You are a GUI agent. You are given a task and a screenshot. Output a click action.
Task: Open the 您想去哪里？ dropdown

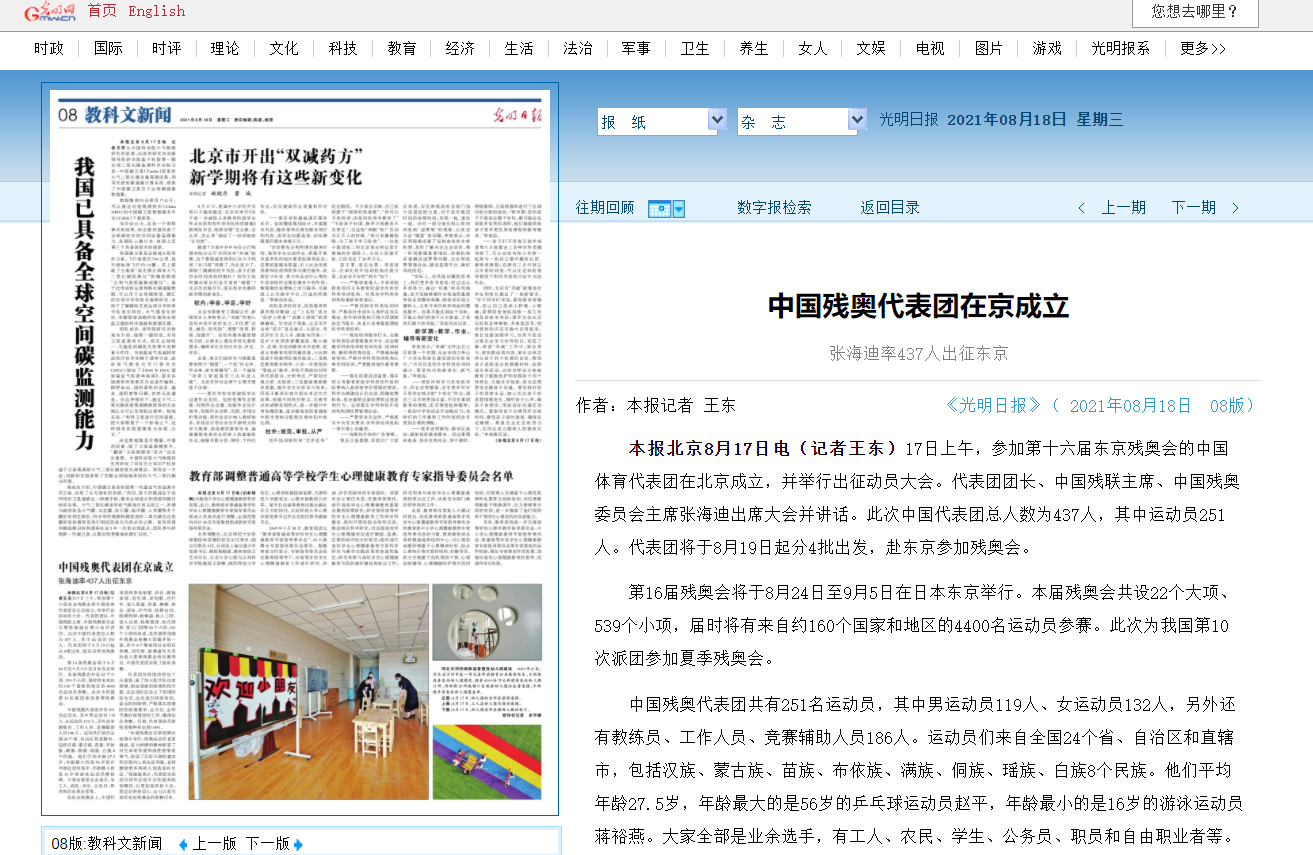tap(1194, 12)
